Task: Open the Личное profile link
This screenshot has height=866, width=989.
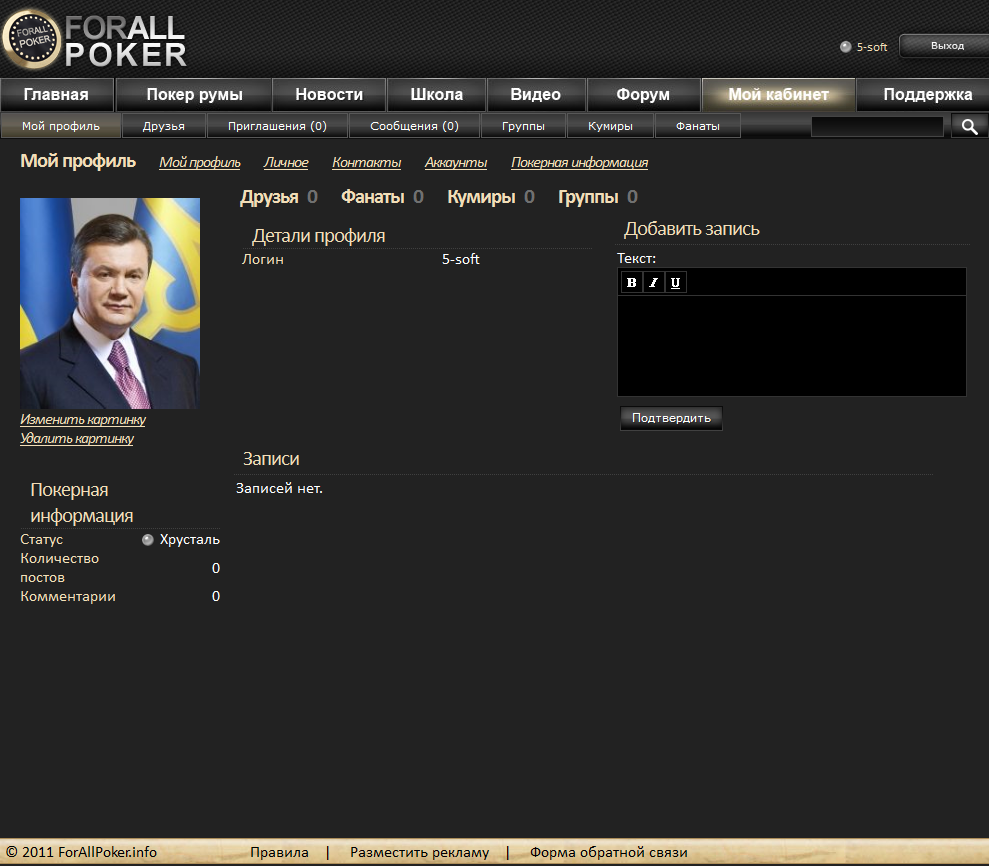Action: click(286, 163)
